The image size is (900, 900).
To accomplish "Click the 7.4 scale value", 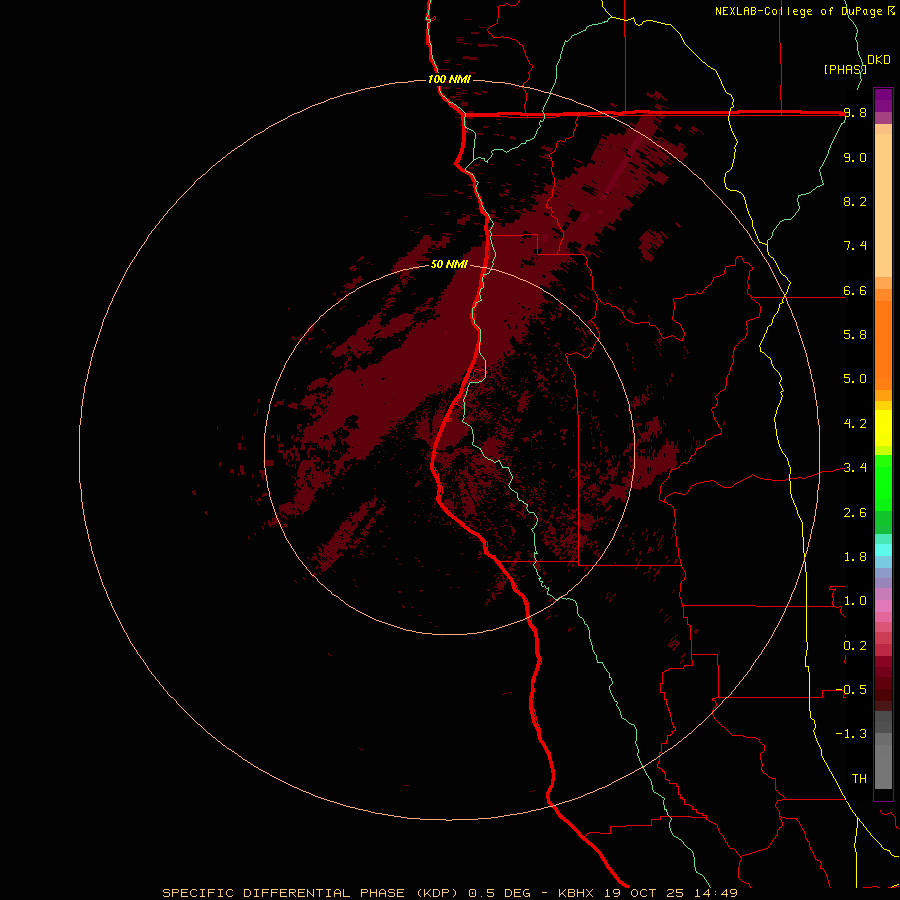I will 855,246.
